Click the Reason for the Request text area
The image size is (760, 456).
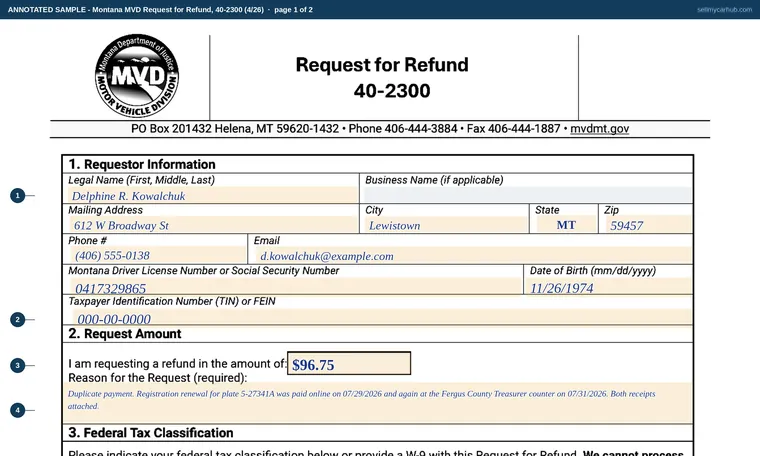coord(378,403)
